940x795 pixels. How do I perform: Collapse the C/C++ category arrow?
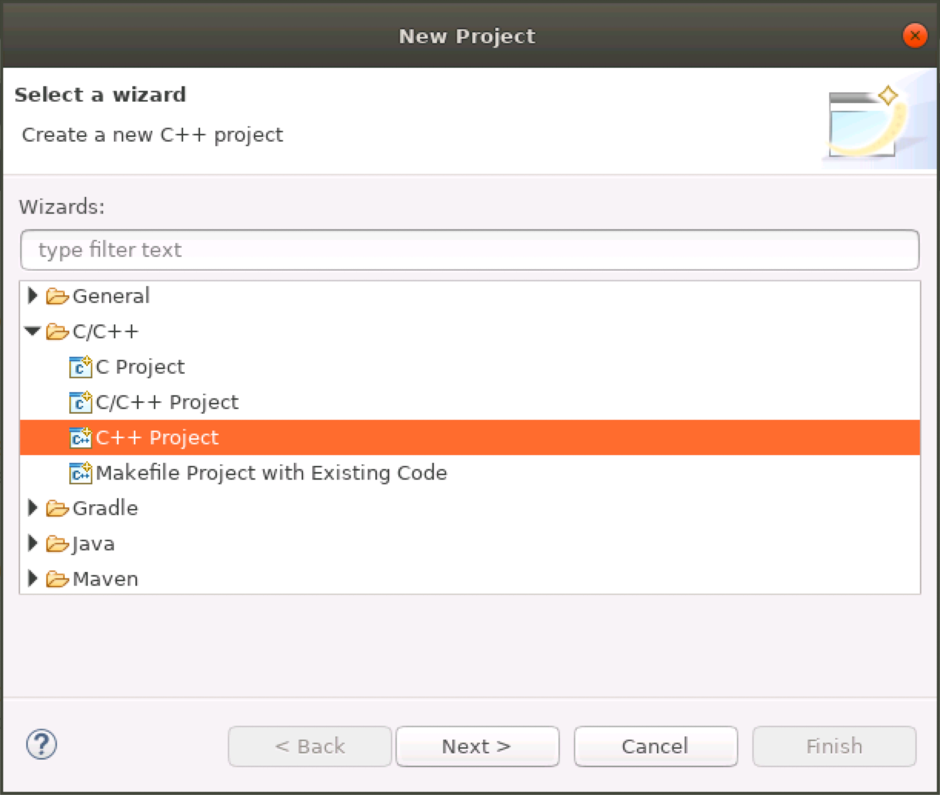pos(33,331)
